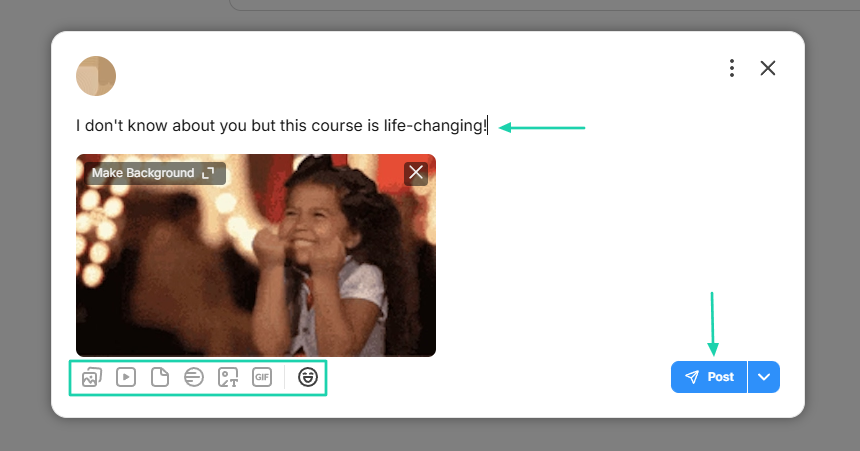Click Make Background on the GIF
The height and width of the screenshot is (451, 860).
tap(155, 173)
